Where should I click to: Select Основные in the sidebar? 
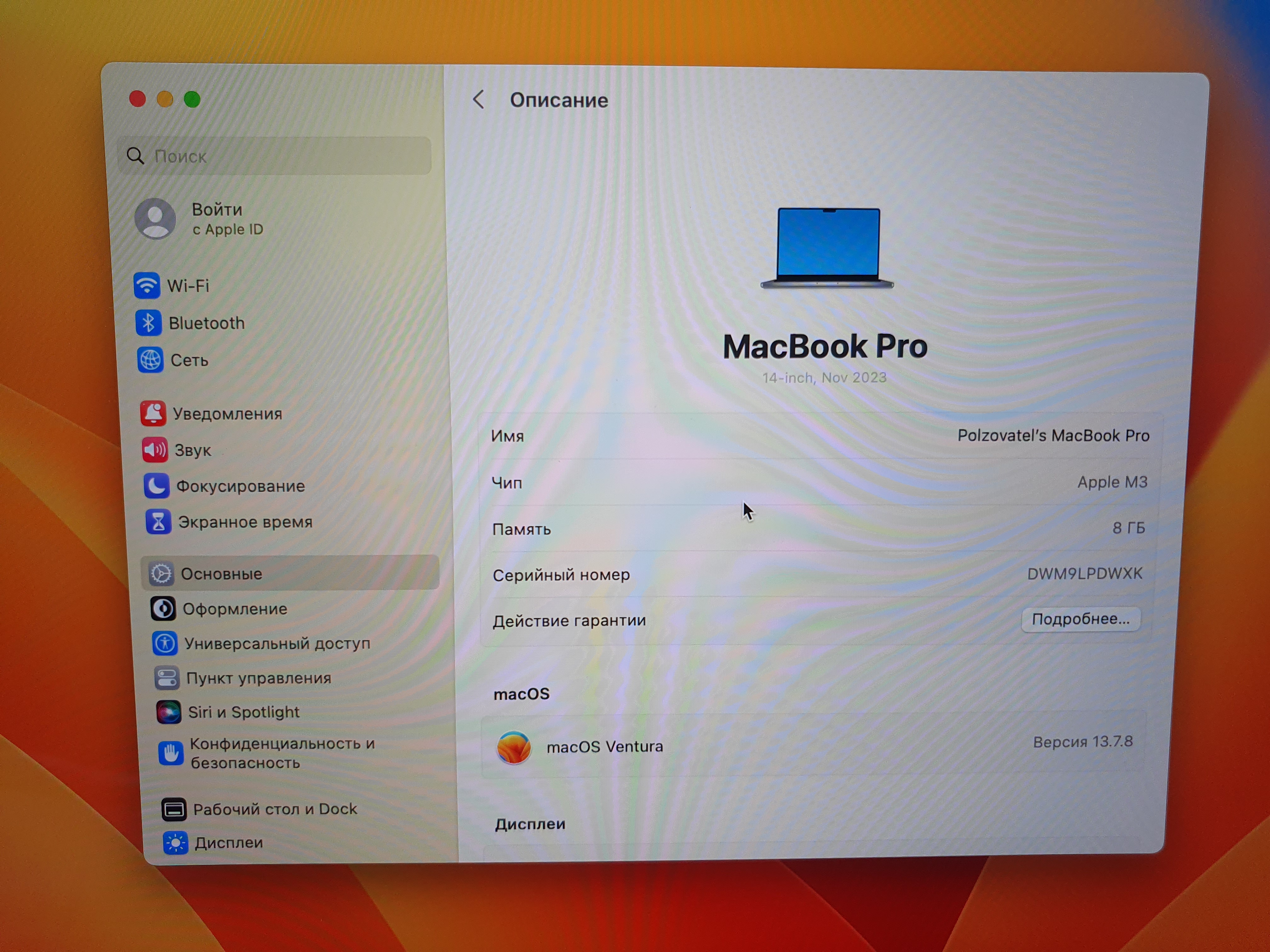(x=222, y=573)
